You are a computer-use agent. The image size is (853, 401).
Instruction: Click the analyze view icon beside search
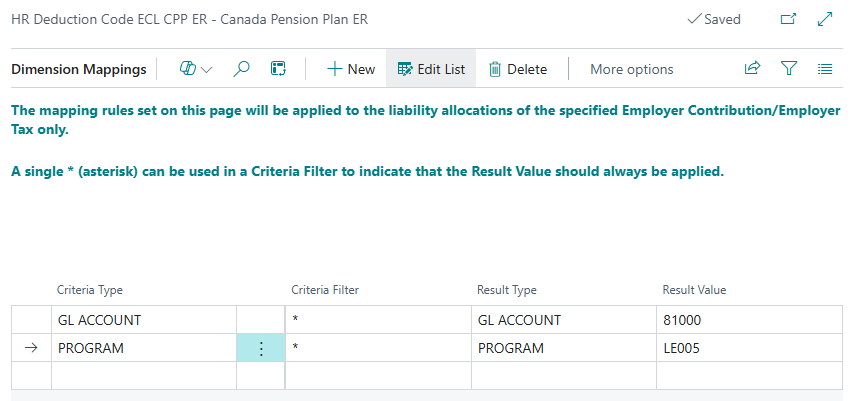[x=279, y=69]
